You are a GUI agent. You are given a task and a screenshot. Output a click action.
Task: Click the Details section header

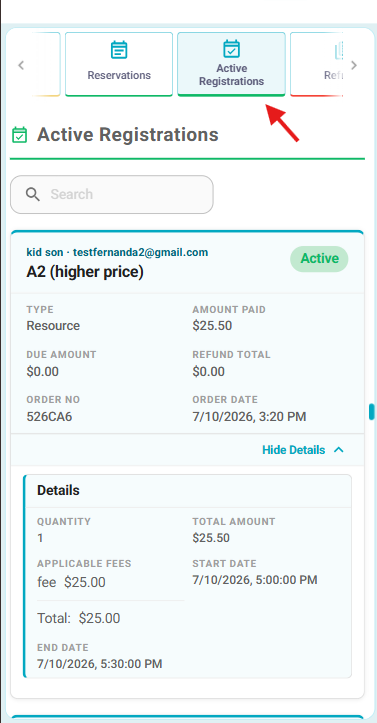click(x=59, y=490)
